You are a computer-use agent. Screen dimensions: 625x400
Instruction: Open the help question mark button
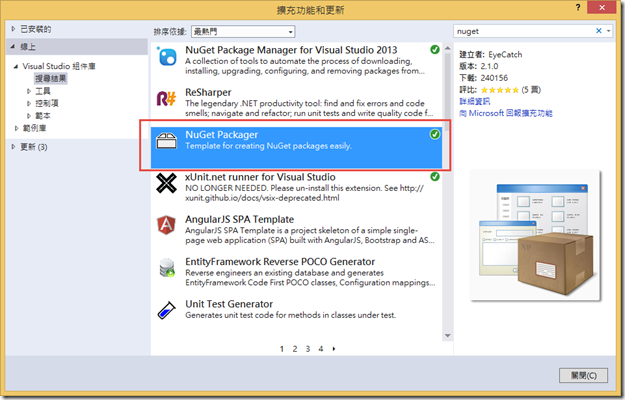click(578, 7)
